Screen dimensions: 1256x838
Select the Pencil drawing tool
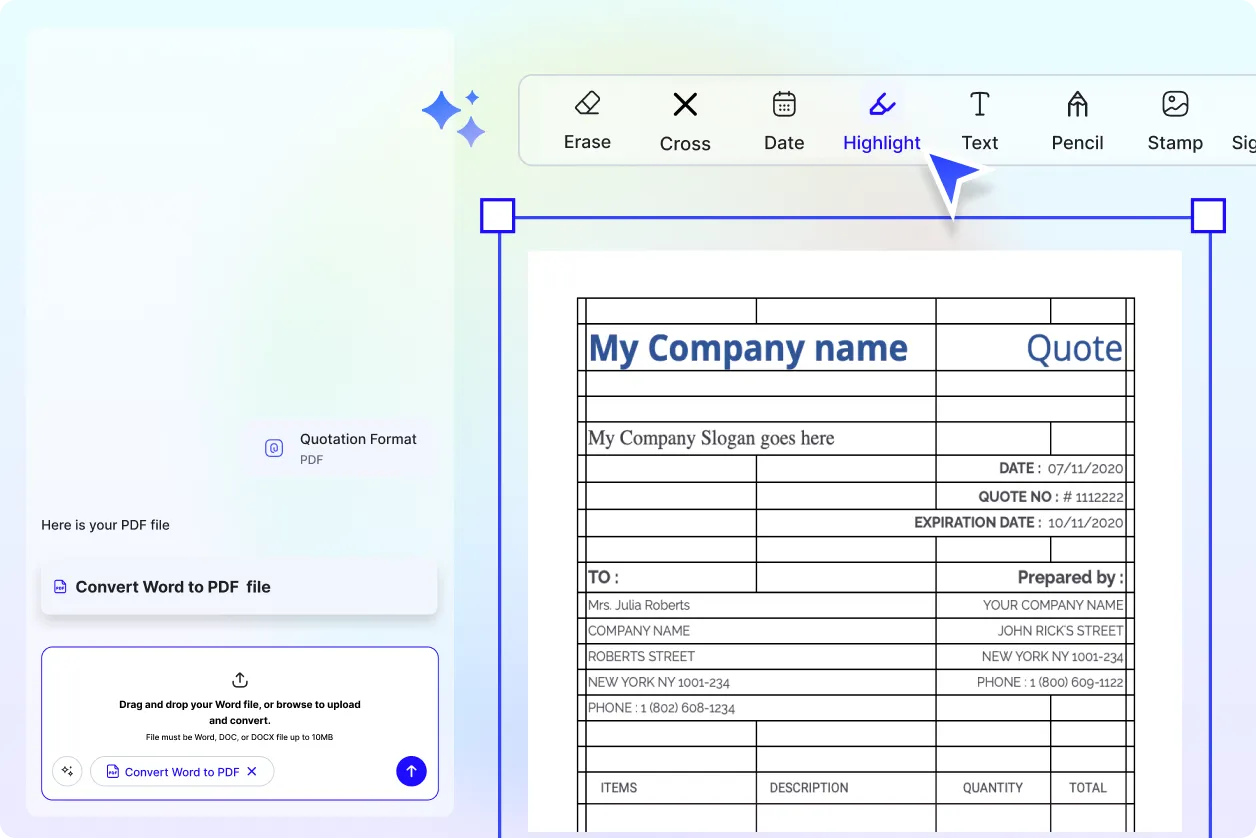click(x=1077, y=120)
